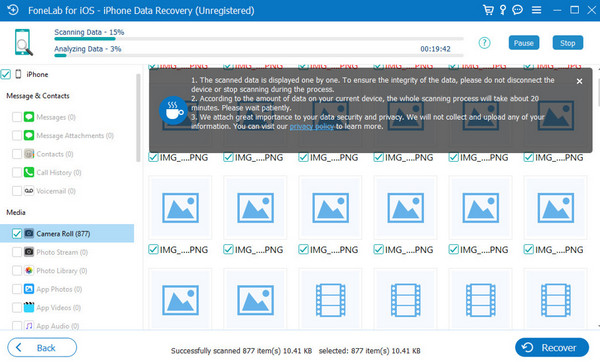The image size is (600, 362).
Task: Go Back to previous screen
Action: point(42,347)
